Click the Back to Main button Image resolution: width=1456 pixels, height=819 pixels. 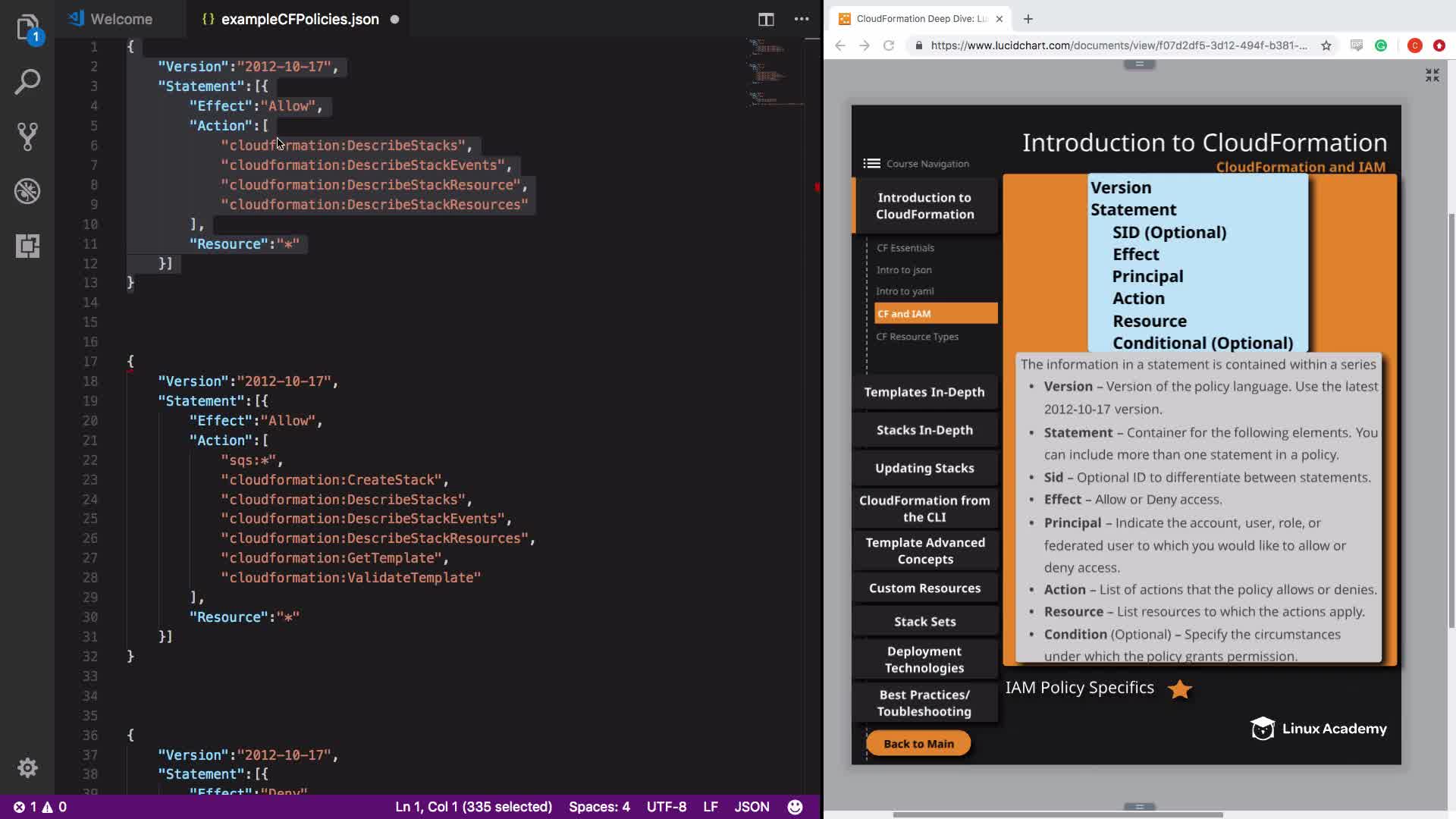coord(918,743)
